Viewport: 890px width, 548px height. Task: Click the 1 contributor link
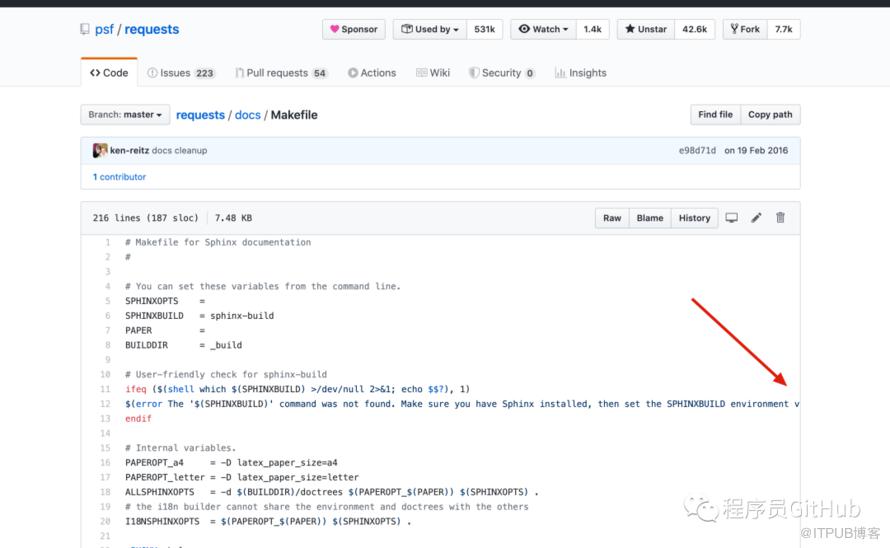[x=119, y=177]
